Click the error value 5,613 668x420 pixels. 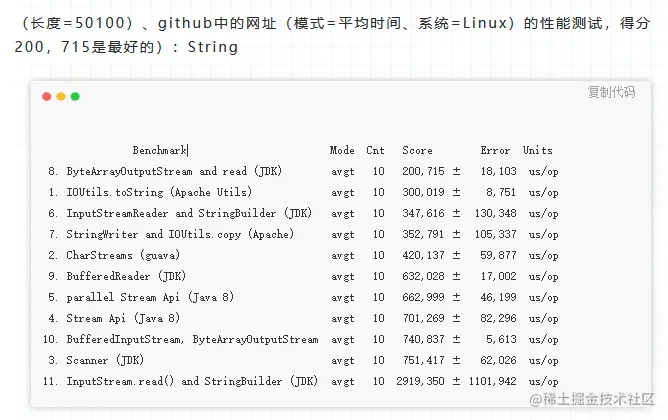tap(501, 339)
